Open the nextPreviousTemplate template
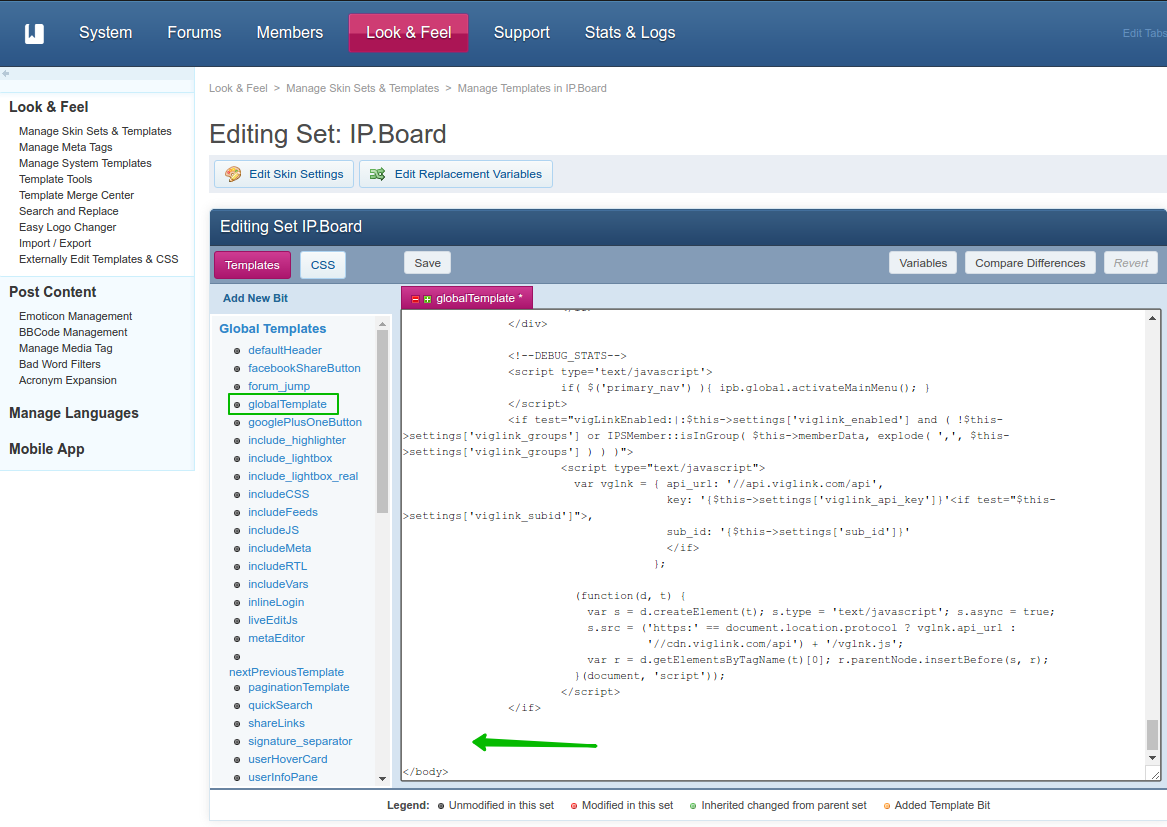 coord(287,672)
